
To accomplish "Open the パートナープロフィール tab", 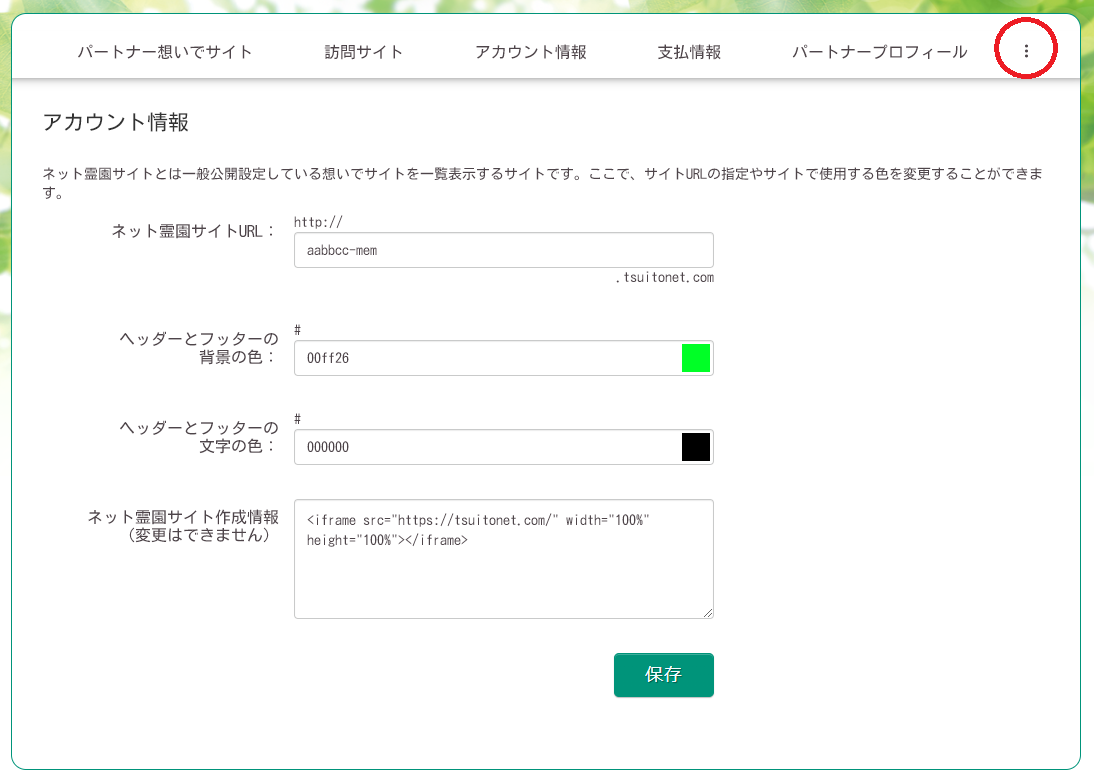I will click(879, 52).
